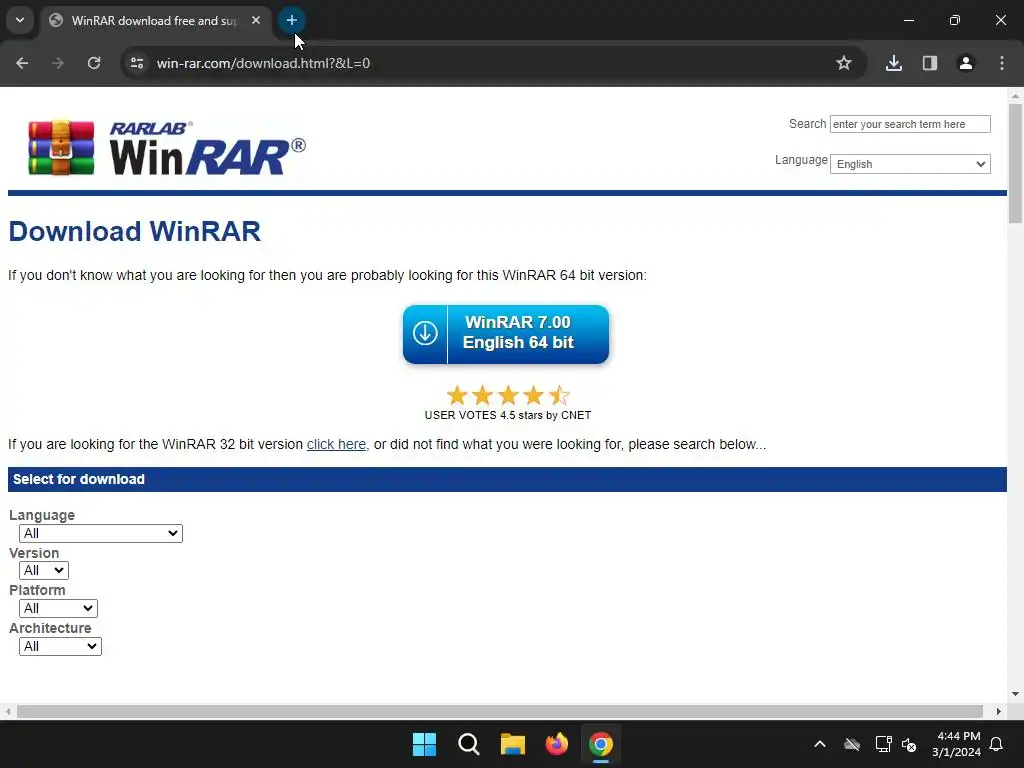Restore down the Chrome window

coord(955,20)
